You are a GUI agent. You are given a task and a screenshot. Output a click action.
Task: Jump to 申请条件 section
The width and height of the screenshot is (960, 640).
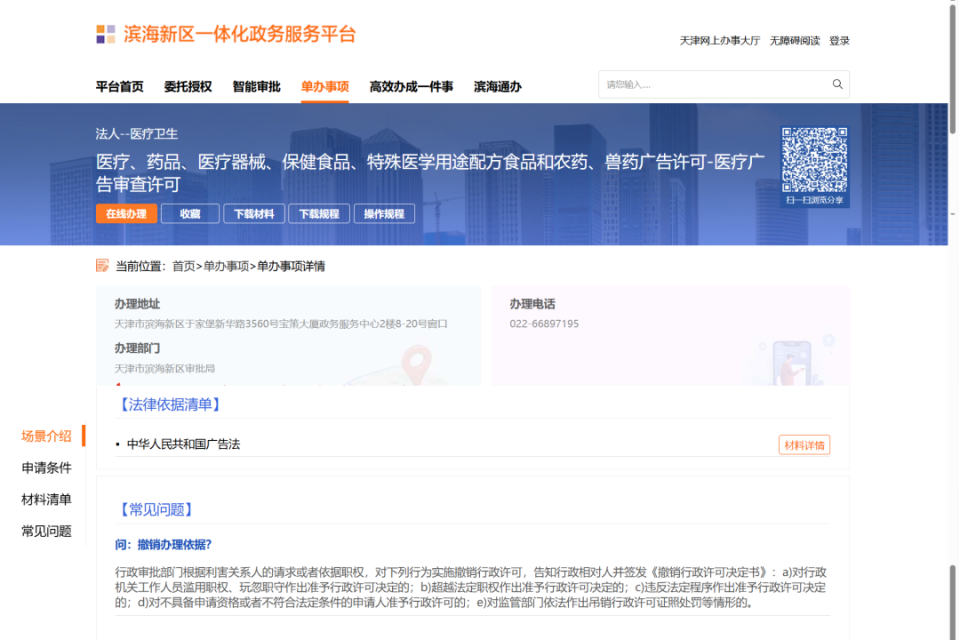[47, 468]
